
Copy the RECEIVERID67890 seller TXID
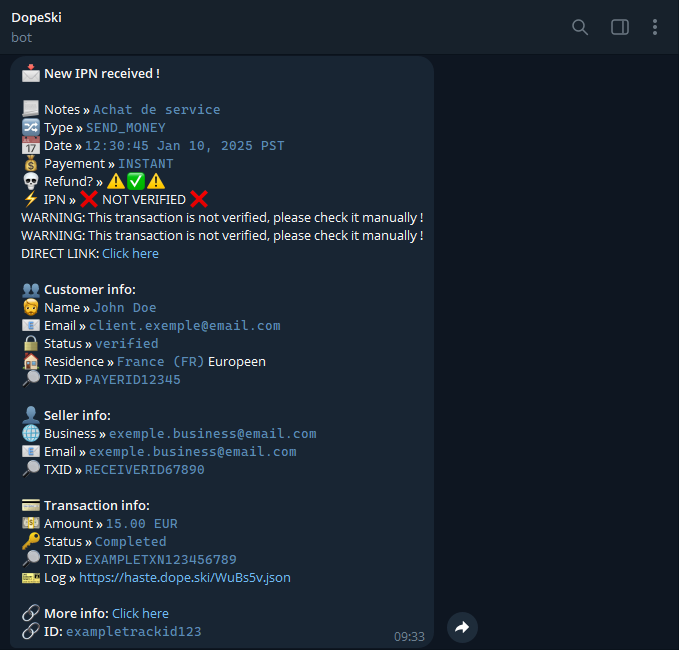(144, 470)
